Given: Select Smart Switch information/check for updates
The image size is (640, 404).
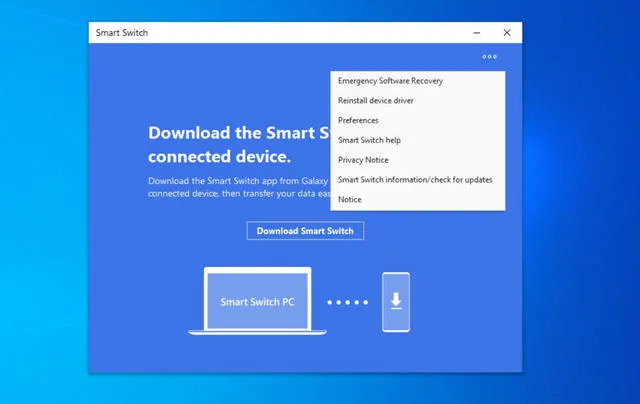Looking at the screenshot, I should click(x=418, y=180).
